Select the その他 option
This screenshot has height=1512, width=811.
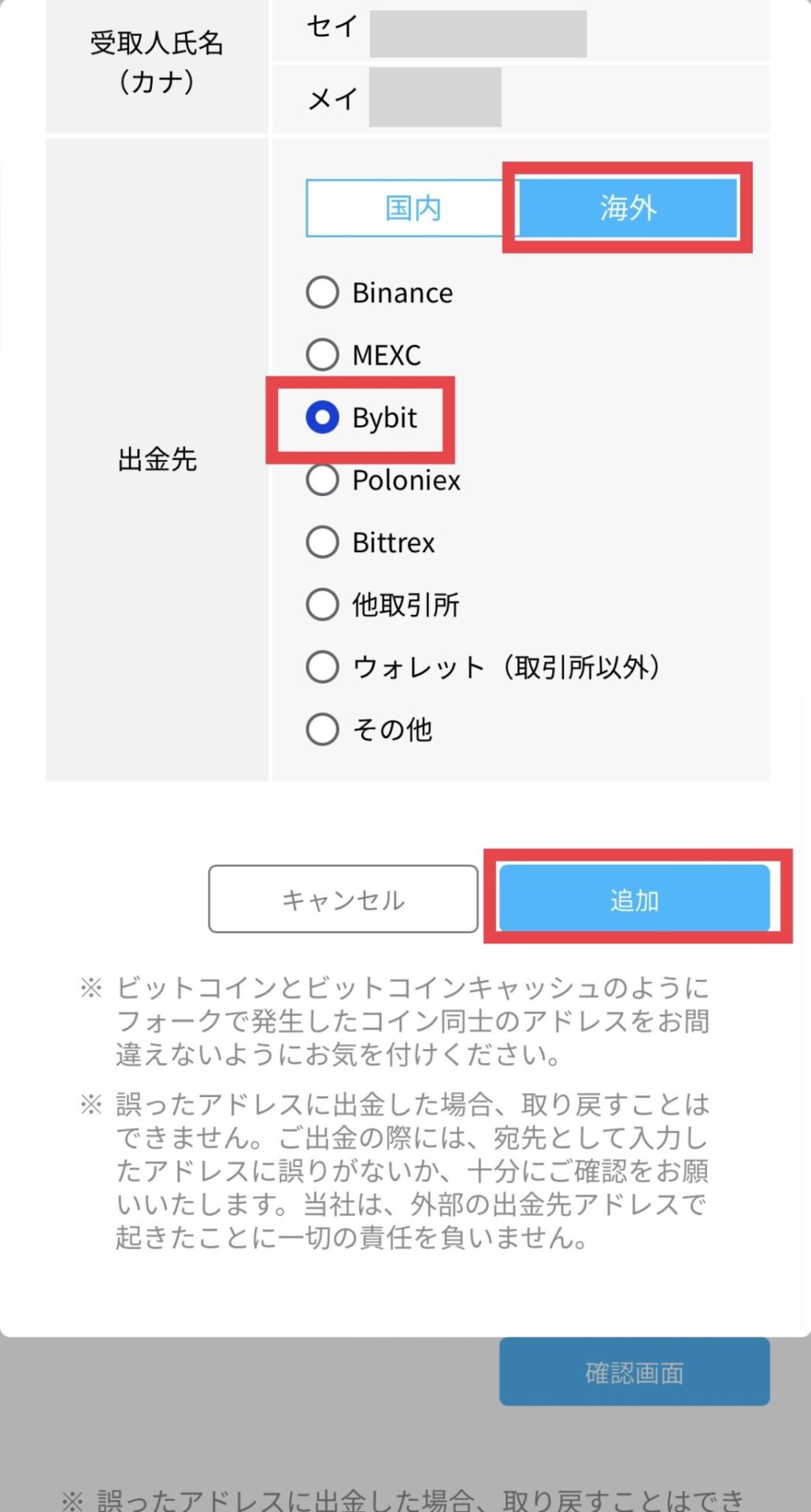[322, 730]
